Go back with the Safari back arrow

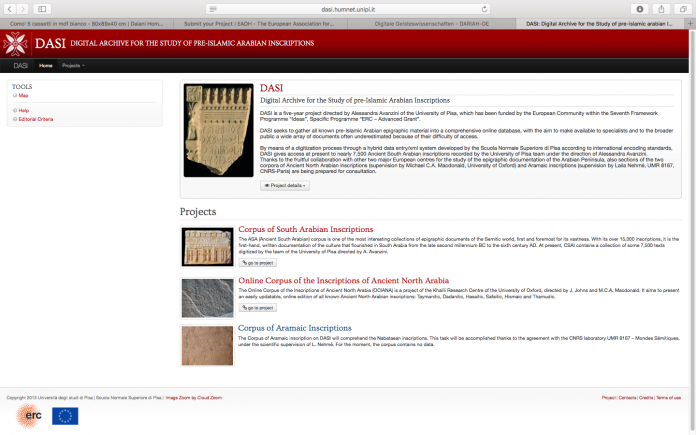coord(10,9)
